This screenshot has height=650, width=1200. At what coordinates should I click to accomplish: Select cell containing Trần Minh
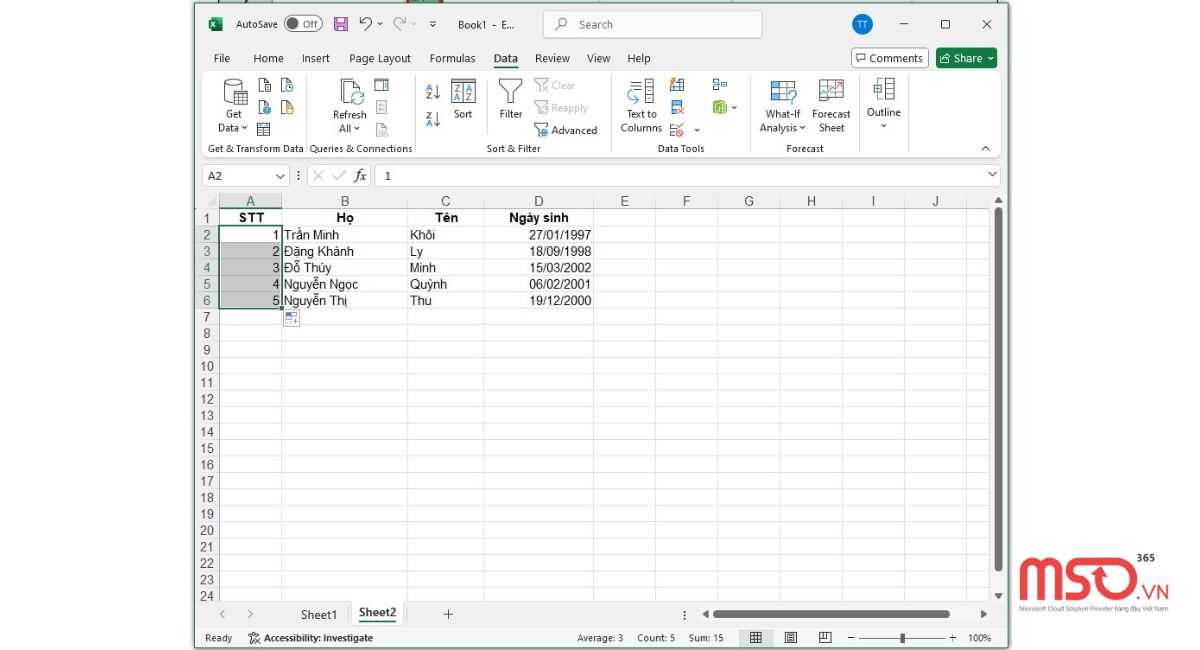click(x=345, y=235)
